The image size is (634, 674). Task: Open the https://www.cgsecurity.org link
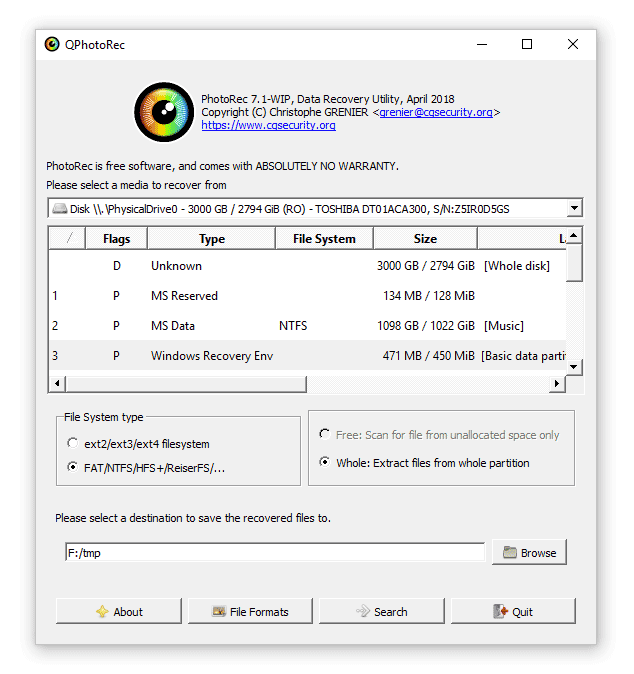269,125
